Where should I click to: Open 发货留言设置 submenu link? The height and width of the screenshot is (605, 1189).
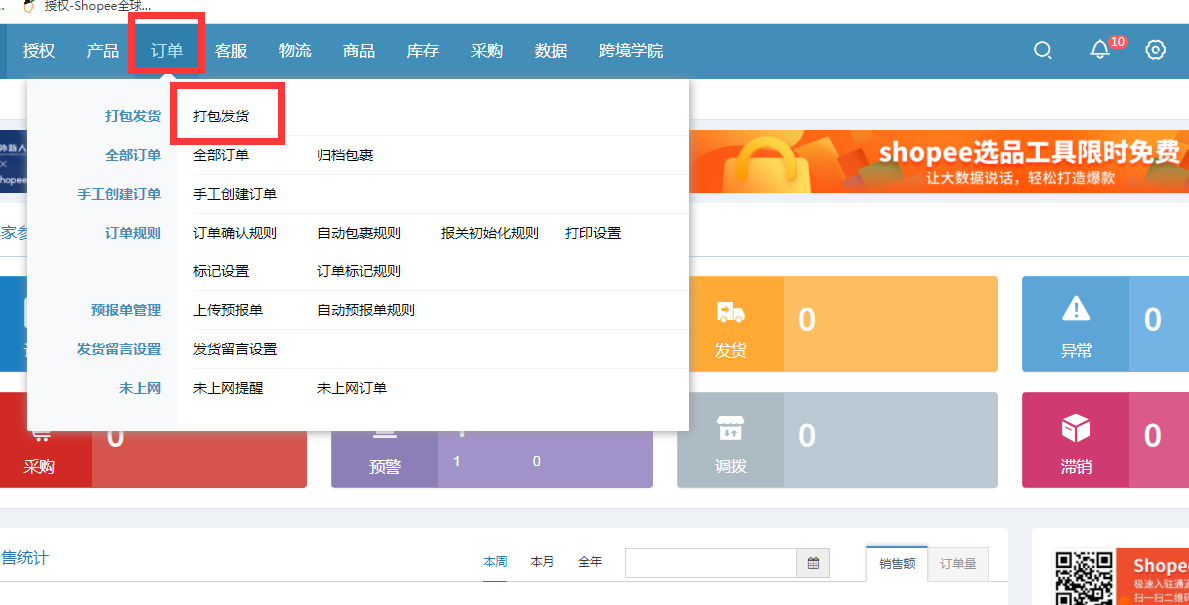click(x=235, y=350)
